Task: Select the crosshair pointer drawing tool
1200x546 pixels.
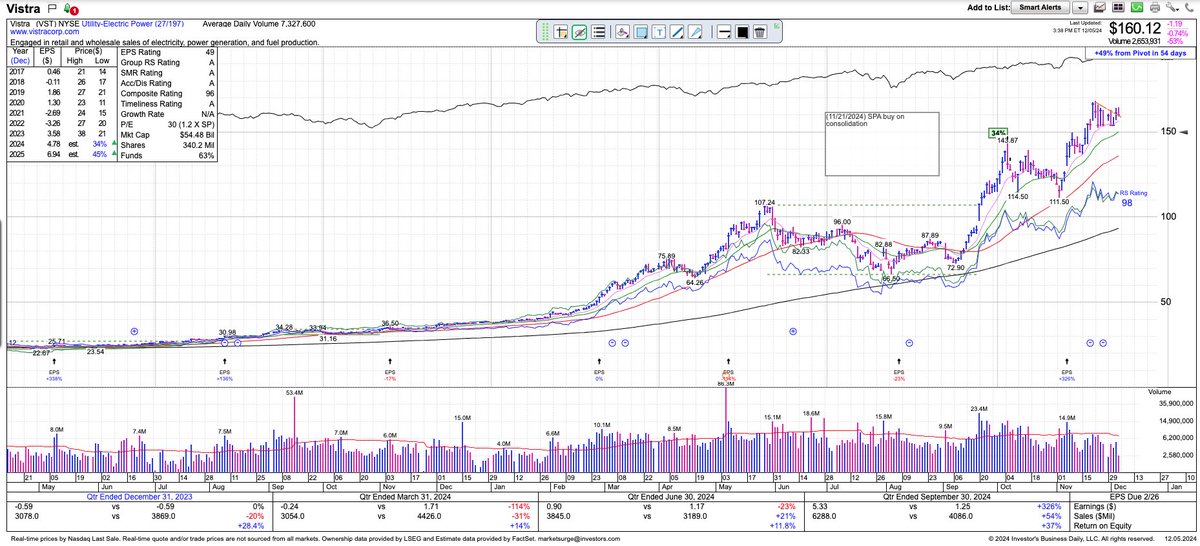Action: pyautogui.click(x=560, y=32)
